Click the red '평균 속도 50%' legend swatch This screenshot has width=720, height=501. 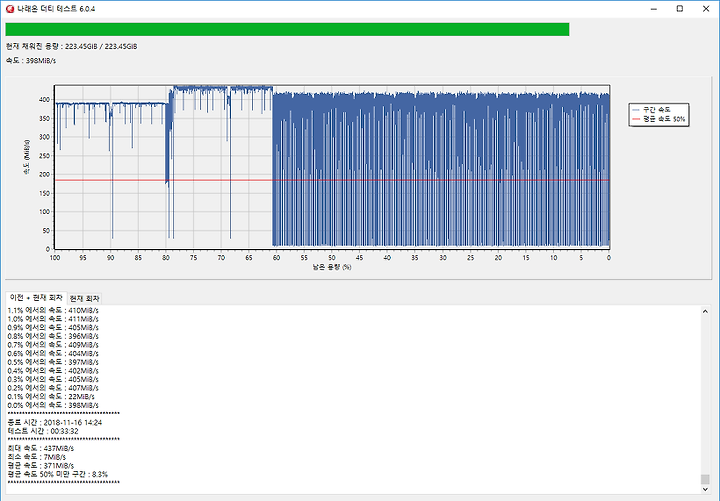[x=636, y=119]
